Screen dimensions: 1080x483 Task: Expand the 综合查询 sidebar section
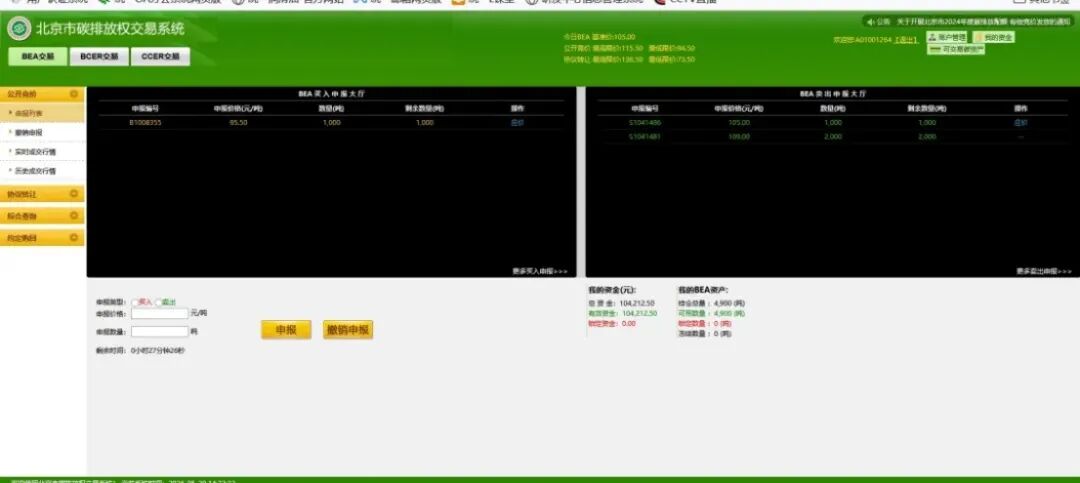[42, 216]
